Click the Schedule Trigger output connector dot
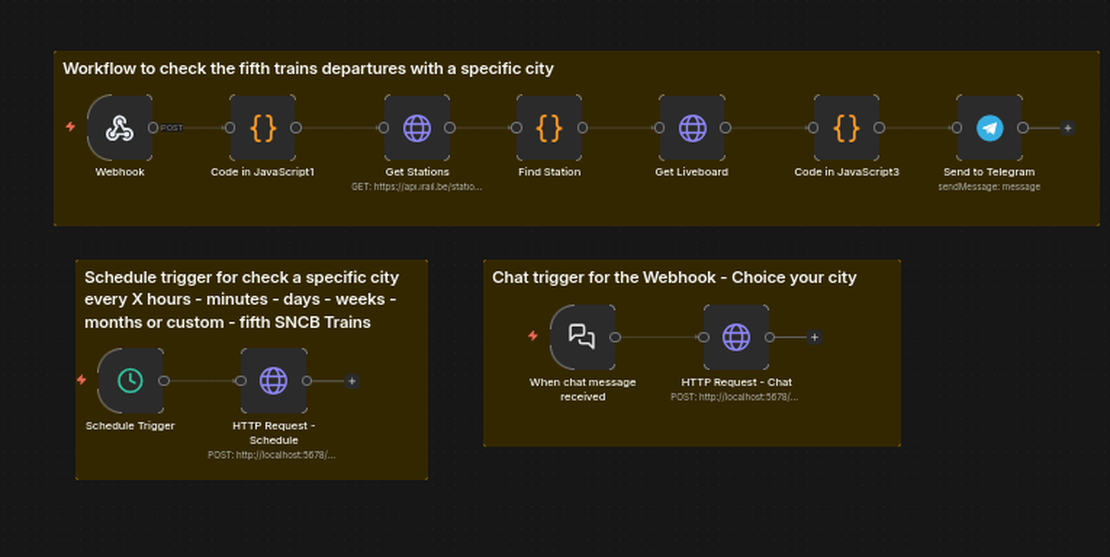 coord(164,381)
